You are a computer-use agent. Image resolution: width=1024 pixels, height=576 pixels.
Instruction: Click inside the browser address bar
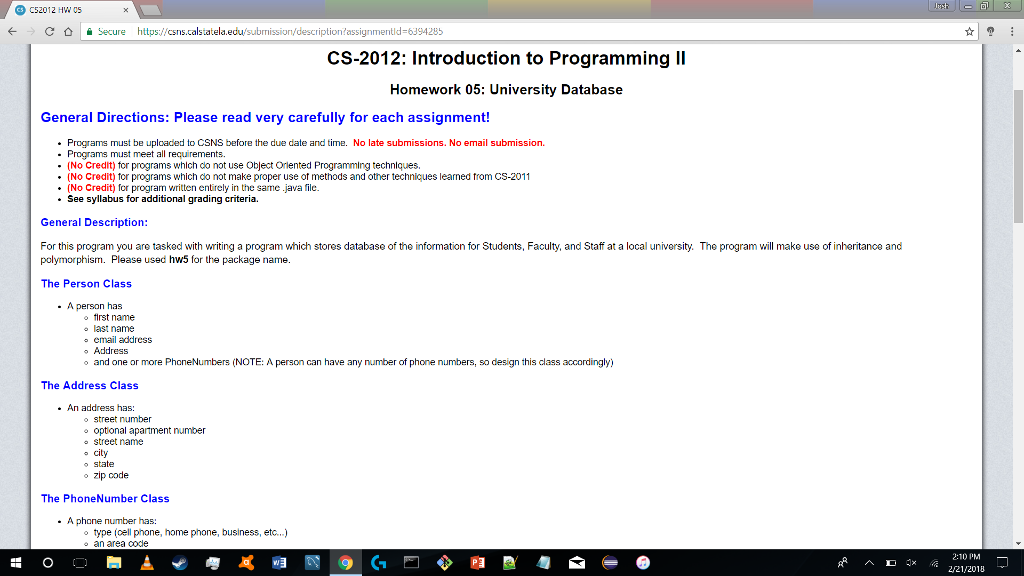coord(400,30)
